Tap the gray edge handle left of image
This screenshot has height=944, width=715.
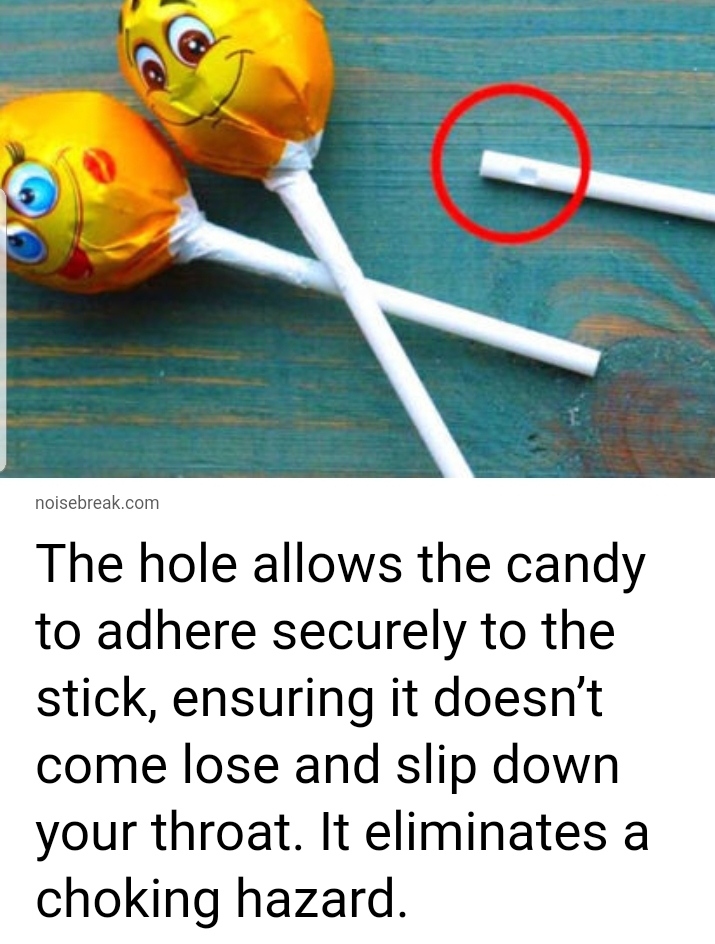pyautogui.click(x=3, y=330)
